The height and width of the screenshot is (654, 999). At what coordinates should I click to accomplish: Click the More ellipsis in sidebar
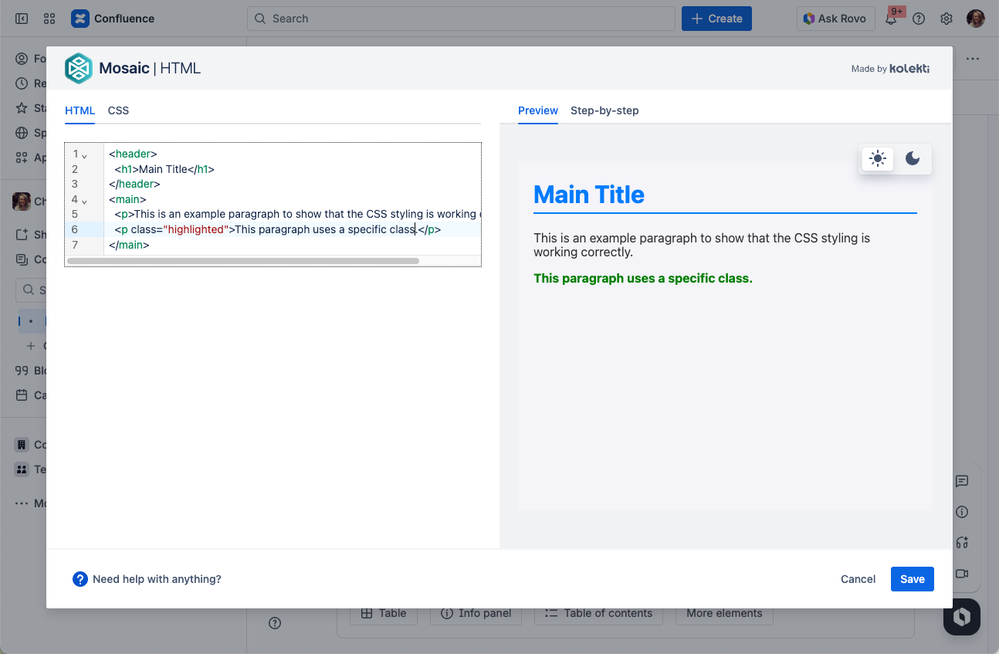click(x=22, y=504)
